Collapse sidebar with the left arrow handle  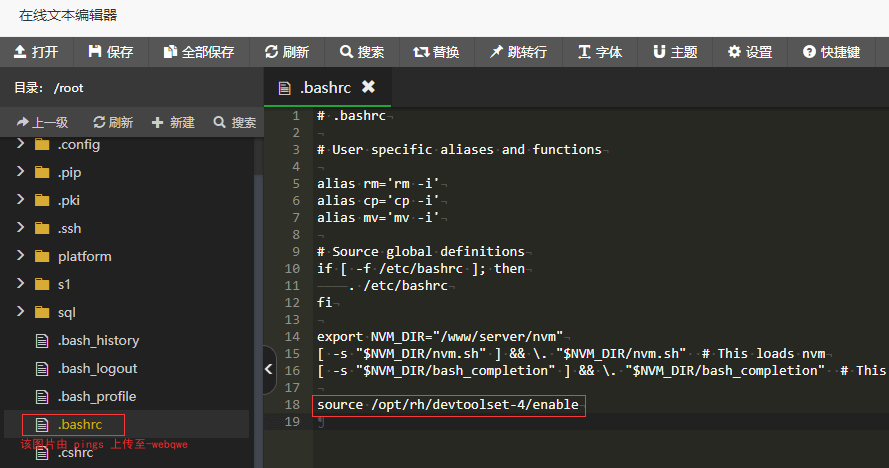[269, 369]
